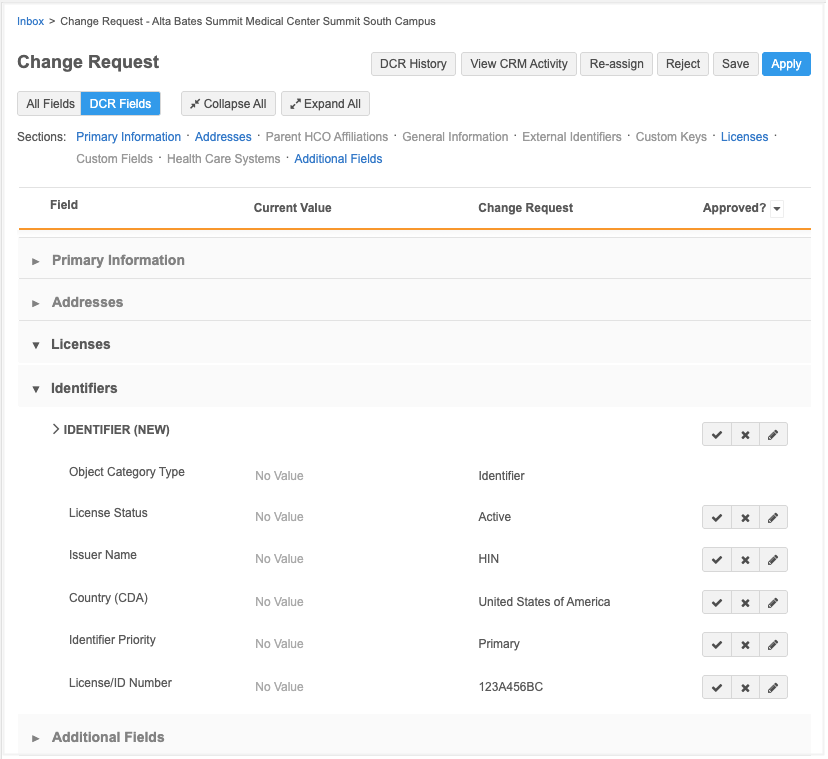
Task: Reject the Country (CDA) change
Action: pyautogui.click(x=745, y=603)
